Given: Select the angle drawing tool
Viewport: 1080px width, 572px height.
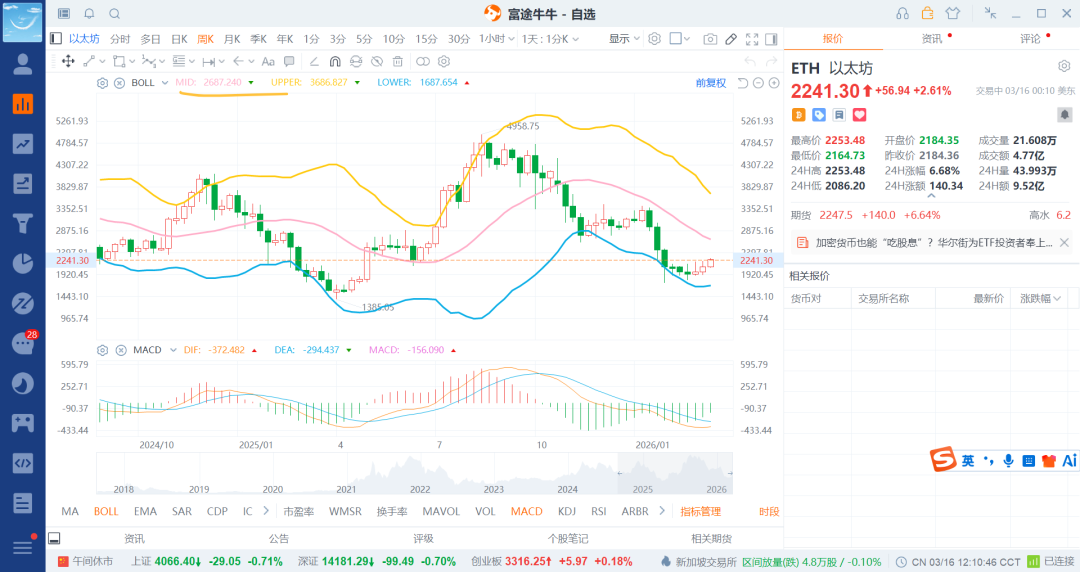Looking at the screenshot, I should [315, 61].
